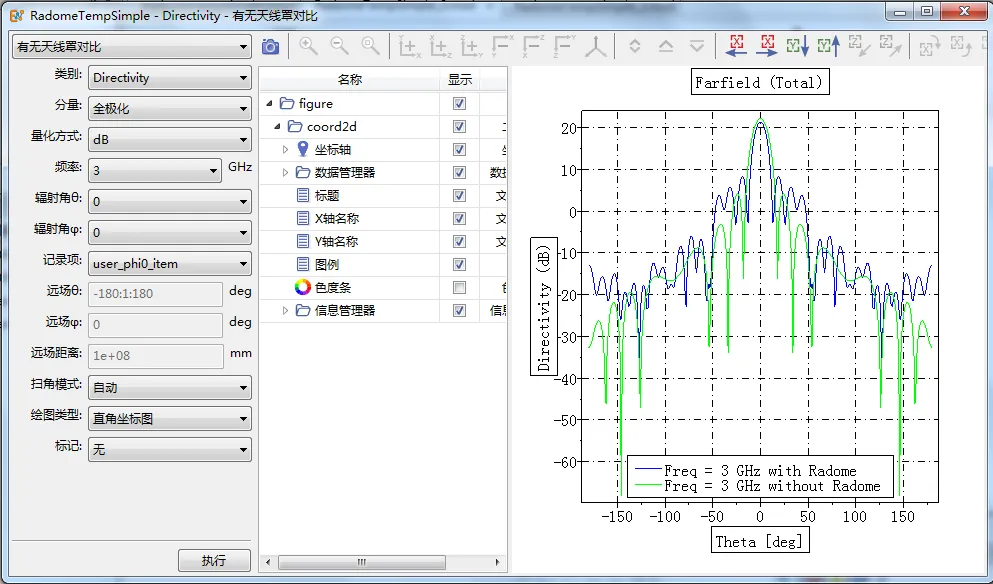Expand the 坐标轴 tree node
The height and width of the screenshot is (584, 993).
[285, 149]
